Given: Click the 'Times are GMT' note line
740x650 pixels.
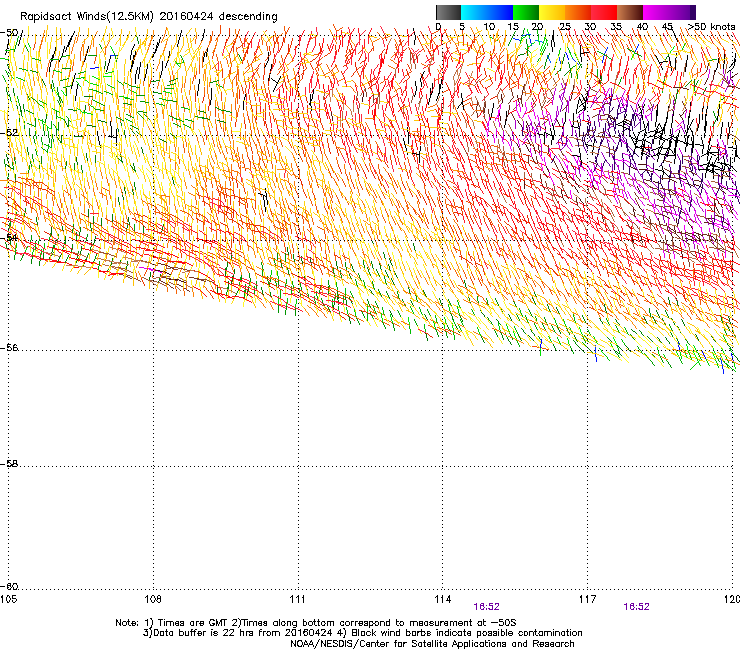Looking at the screenshot, I should (x=316, y=623).
